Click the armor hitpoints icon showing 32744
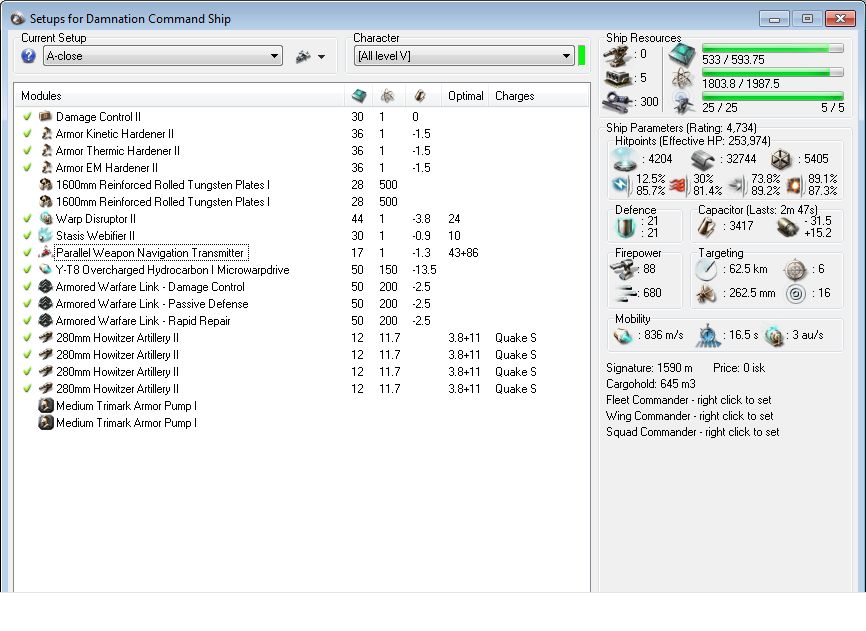The image size is (866, 631). (x=704, y=160)
